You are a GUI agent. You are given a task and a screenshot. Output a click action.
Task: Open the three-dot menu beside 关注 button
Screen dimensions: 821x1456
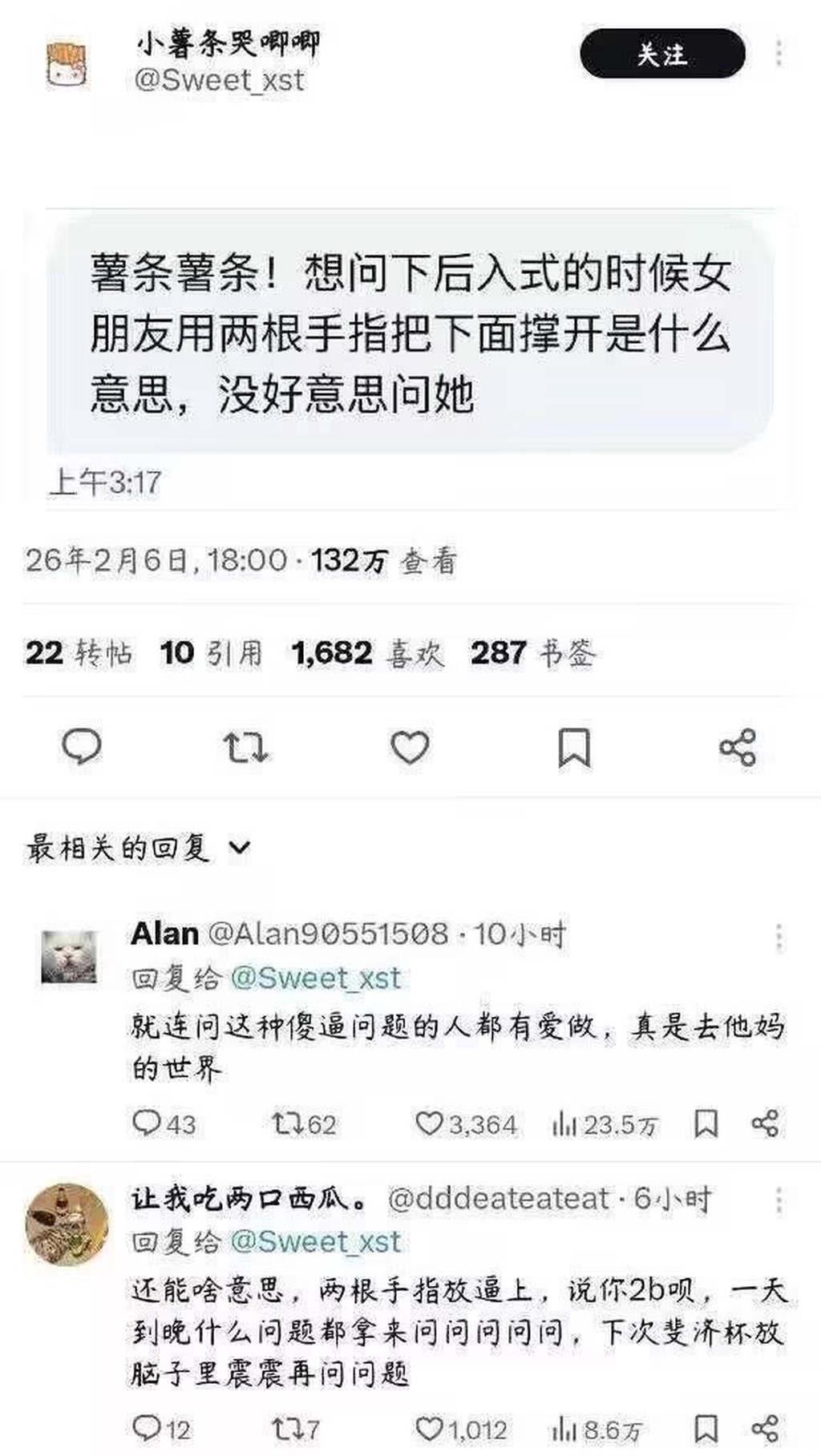pos(779,53)
